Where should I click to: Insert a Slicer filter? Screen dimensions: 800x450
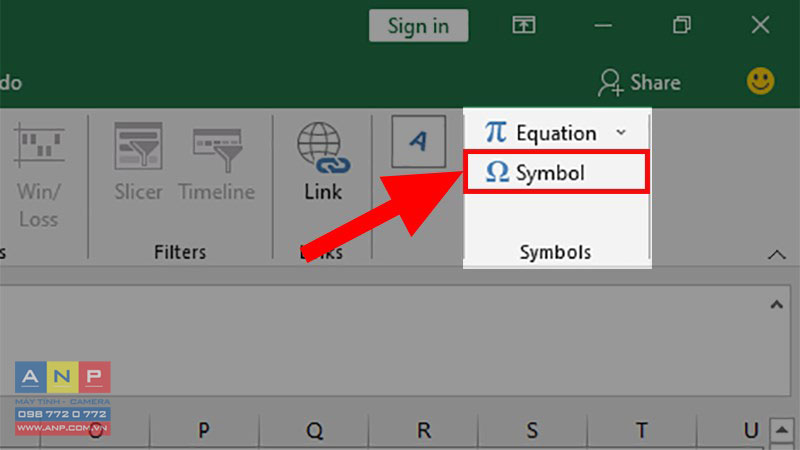[138, 162]
